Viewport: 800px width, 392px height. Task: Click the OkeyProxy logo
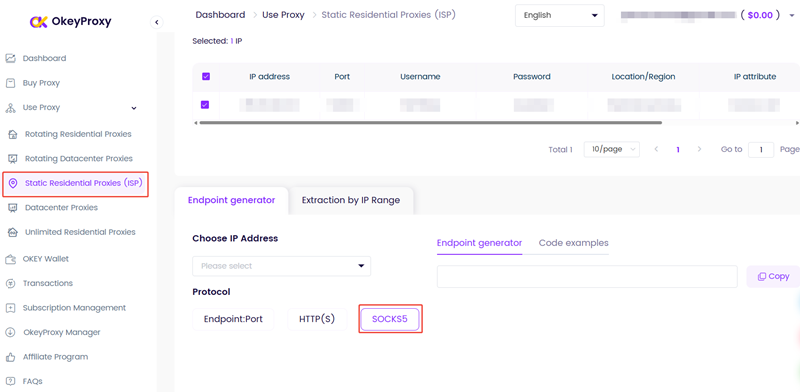pyautogui.click(x=70, y=21)
